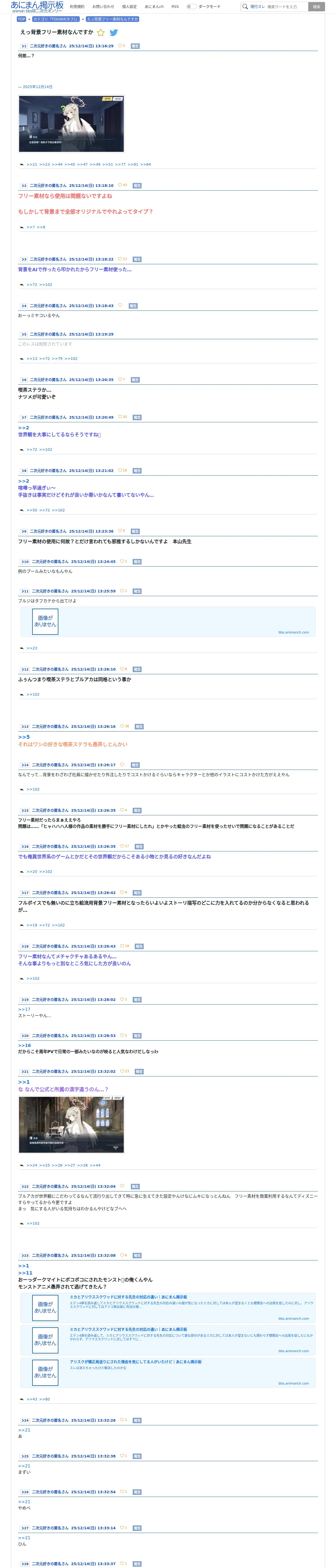This screenshot has width=336, height=1568.
Task: Like post 8 with the heart showing 18
Action: 120,470
